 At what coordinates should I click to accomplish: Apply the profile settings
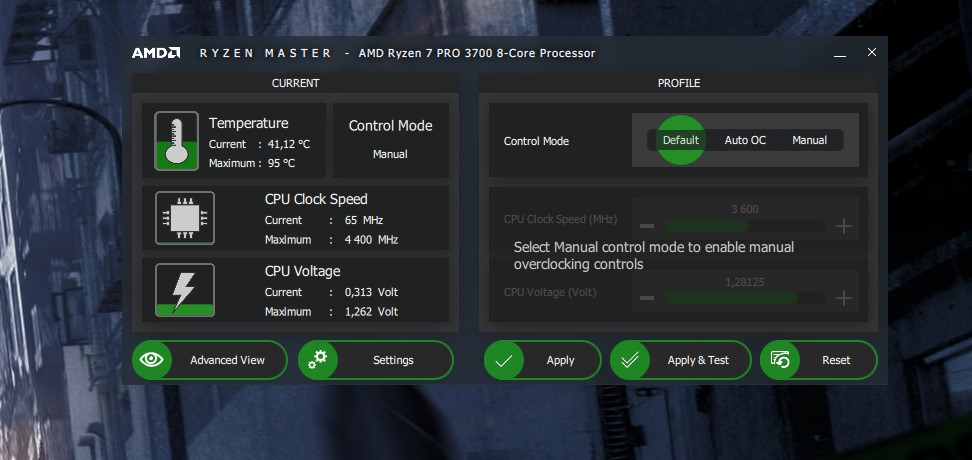pos(542,360)
